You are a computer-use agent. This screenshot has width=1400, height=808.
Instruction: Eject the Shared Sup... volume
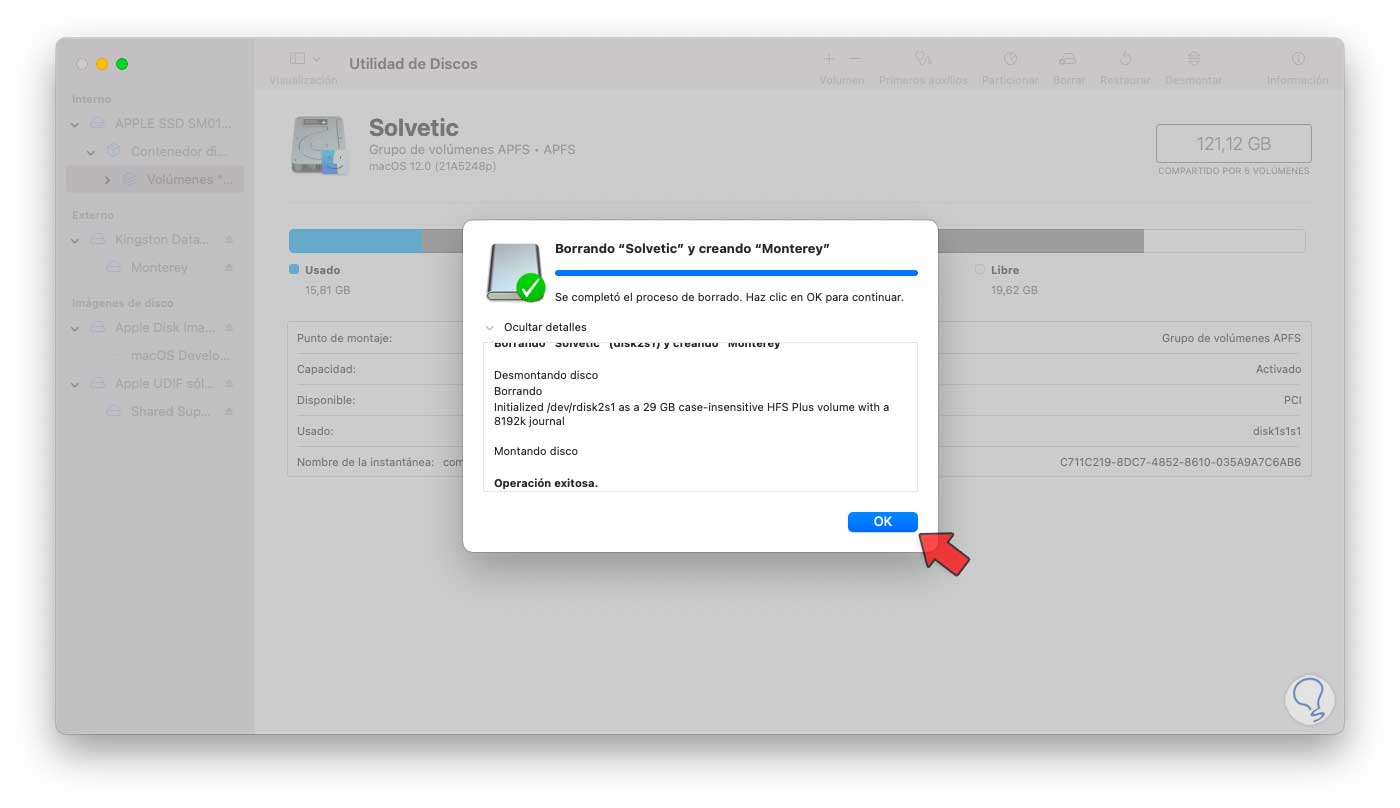(229, 412)
